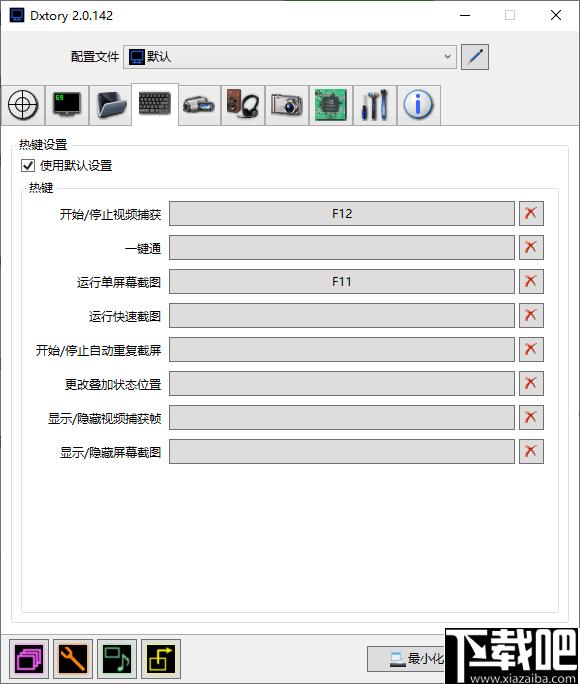Clear the 运行单屏幕截图 hotkey with red X
This screenshot has width=580, height=684.
click(531, 281)
